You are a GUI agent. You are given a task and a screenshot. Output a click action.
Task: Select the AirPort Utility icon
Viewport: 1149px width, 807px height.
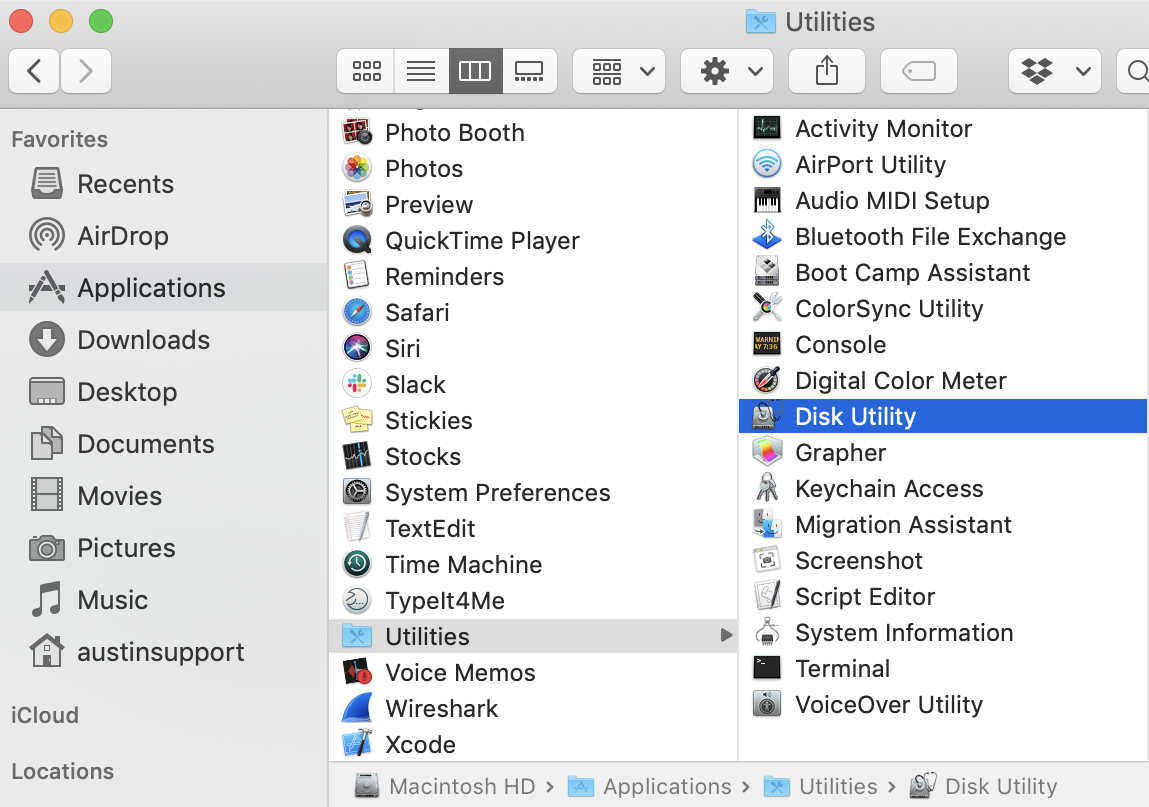(767, 164)
